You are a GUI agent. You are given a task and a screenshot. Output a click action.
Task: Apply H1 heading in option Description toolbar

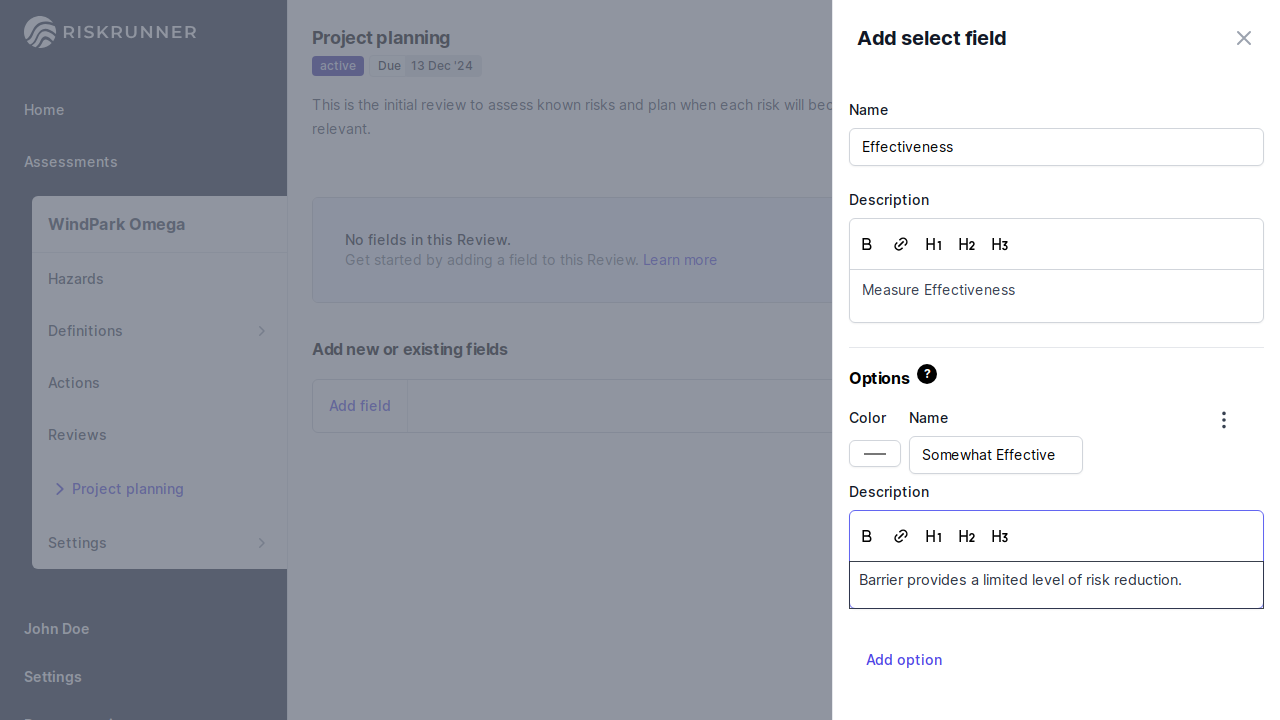(933, 536)
